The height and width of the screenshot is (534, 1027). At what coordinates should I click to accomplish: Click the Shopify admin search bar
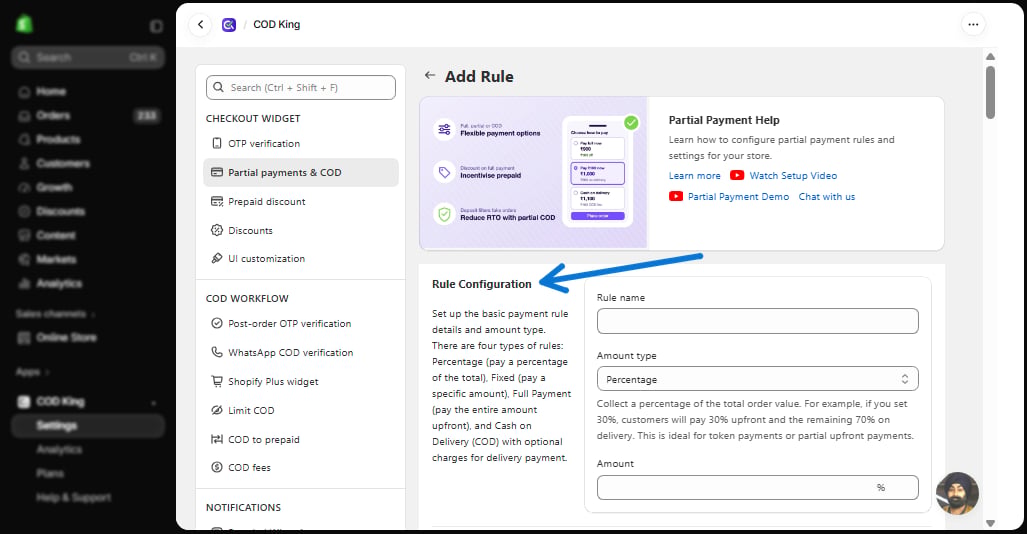(88, 58)
